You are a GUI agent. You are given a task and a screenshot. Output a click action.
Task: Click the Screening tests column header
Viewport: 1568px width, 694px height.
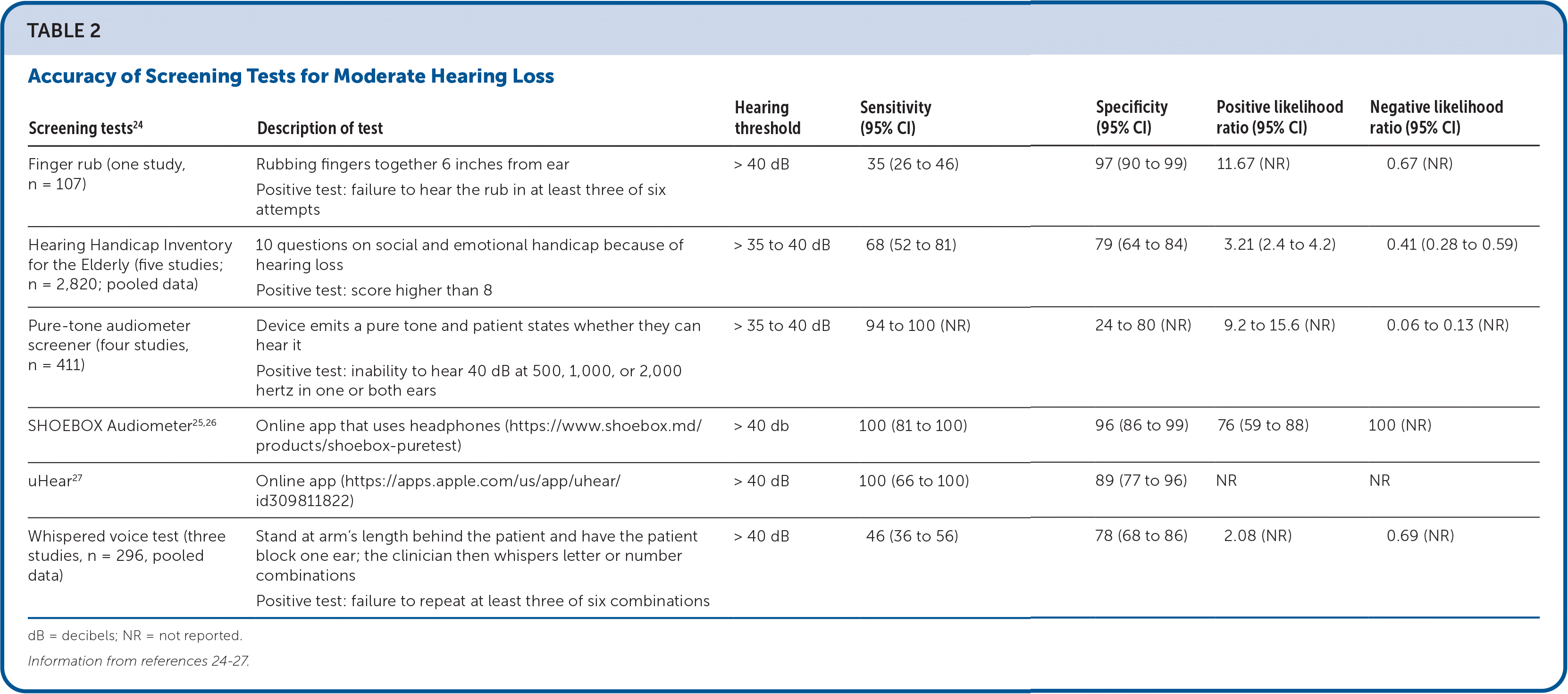pos(85,128)
